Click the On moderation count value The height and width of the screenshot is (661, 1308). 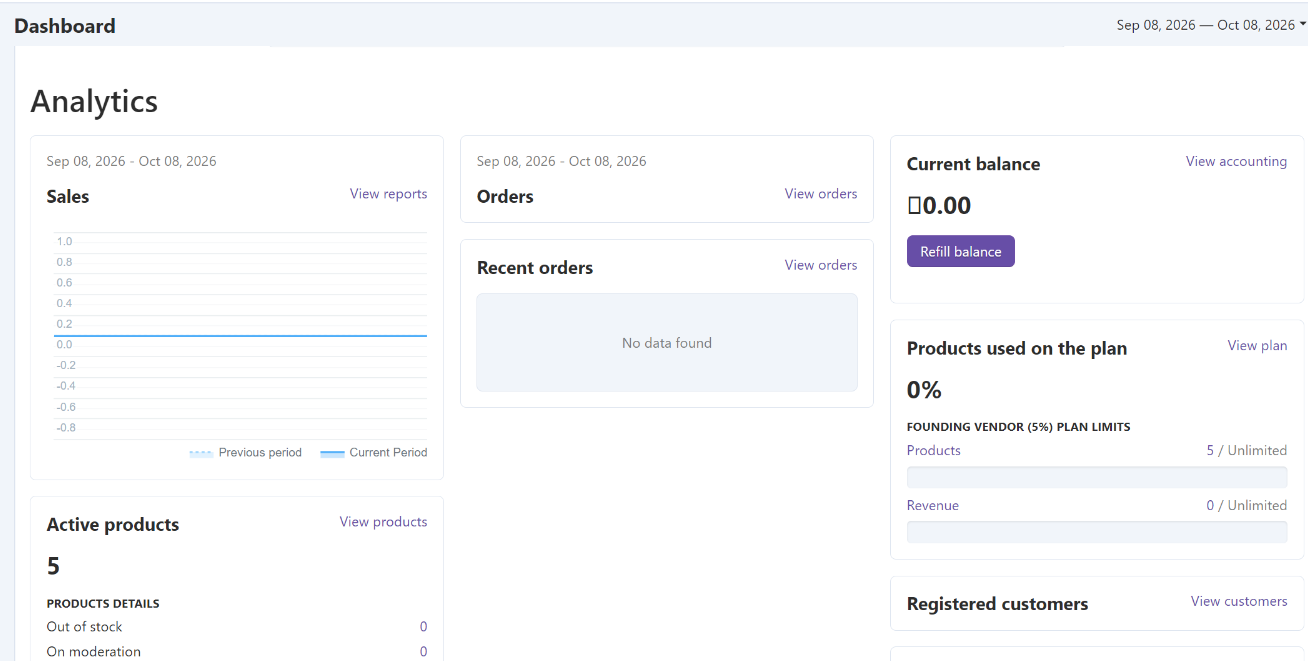[423, 652]
